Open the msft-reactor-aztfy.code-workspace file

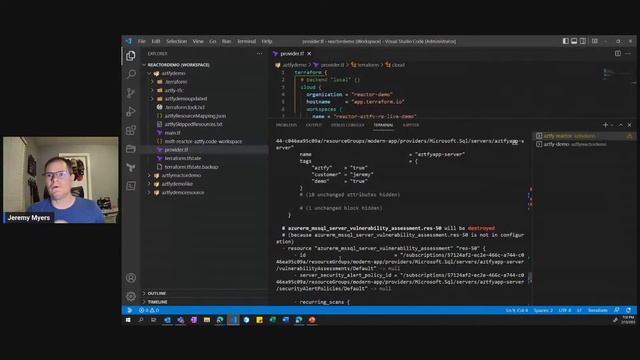(203, 141)
